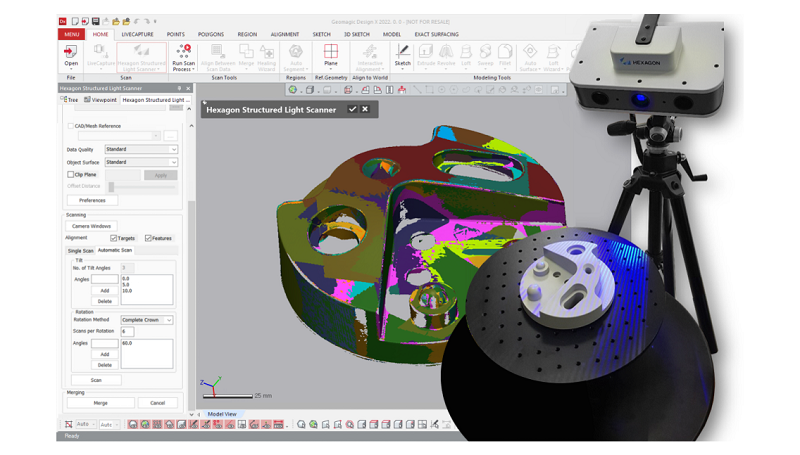Viewport: 800px width, 455px height.
Task: Click the Offset Distance slider handle
Action: point(111,187)
